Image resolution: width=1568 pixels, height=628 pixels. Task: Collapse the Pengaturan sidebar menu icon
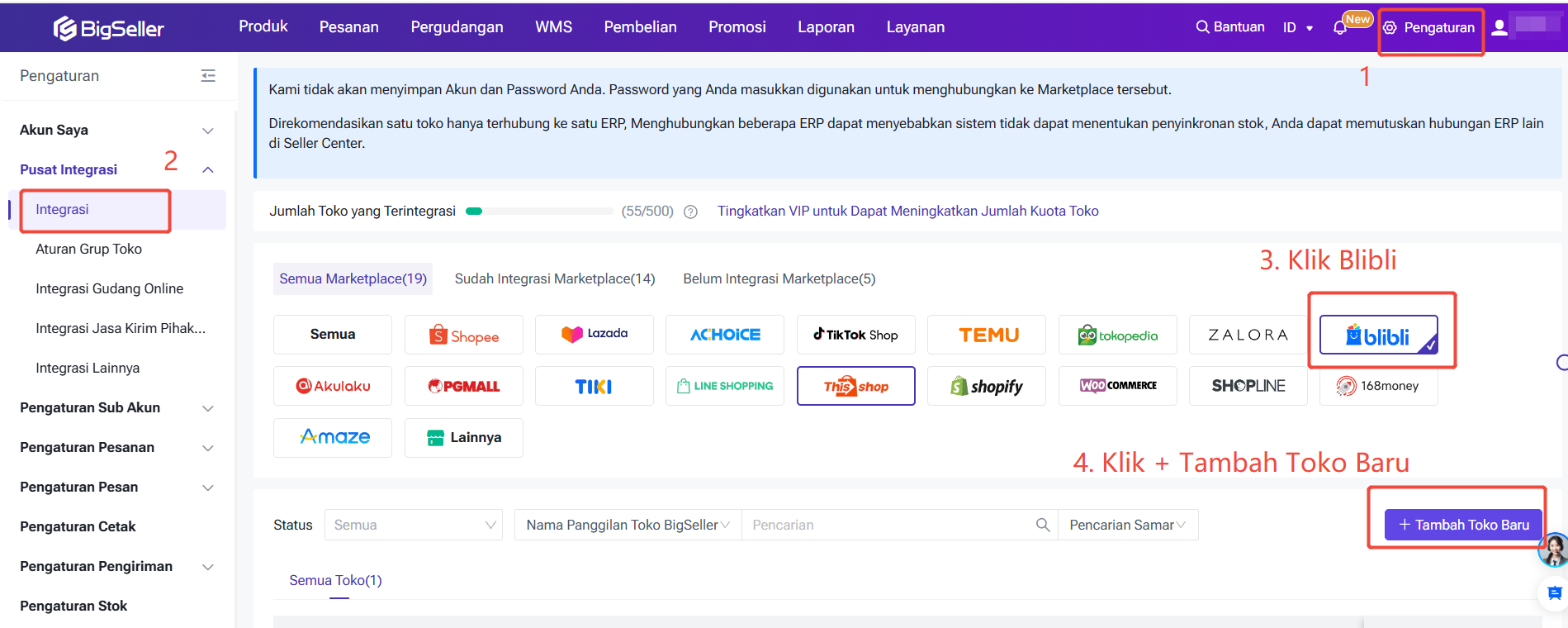(x=208, y=76)
